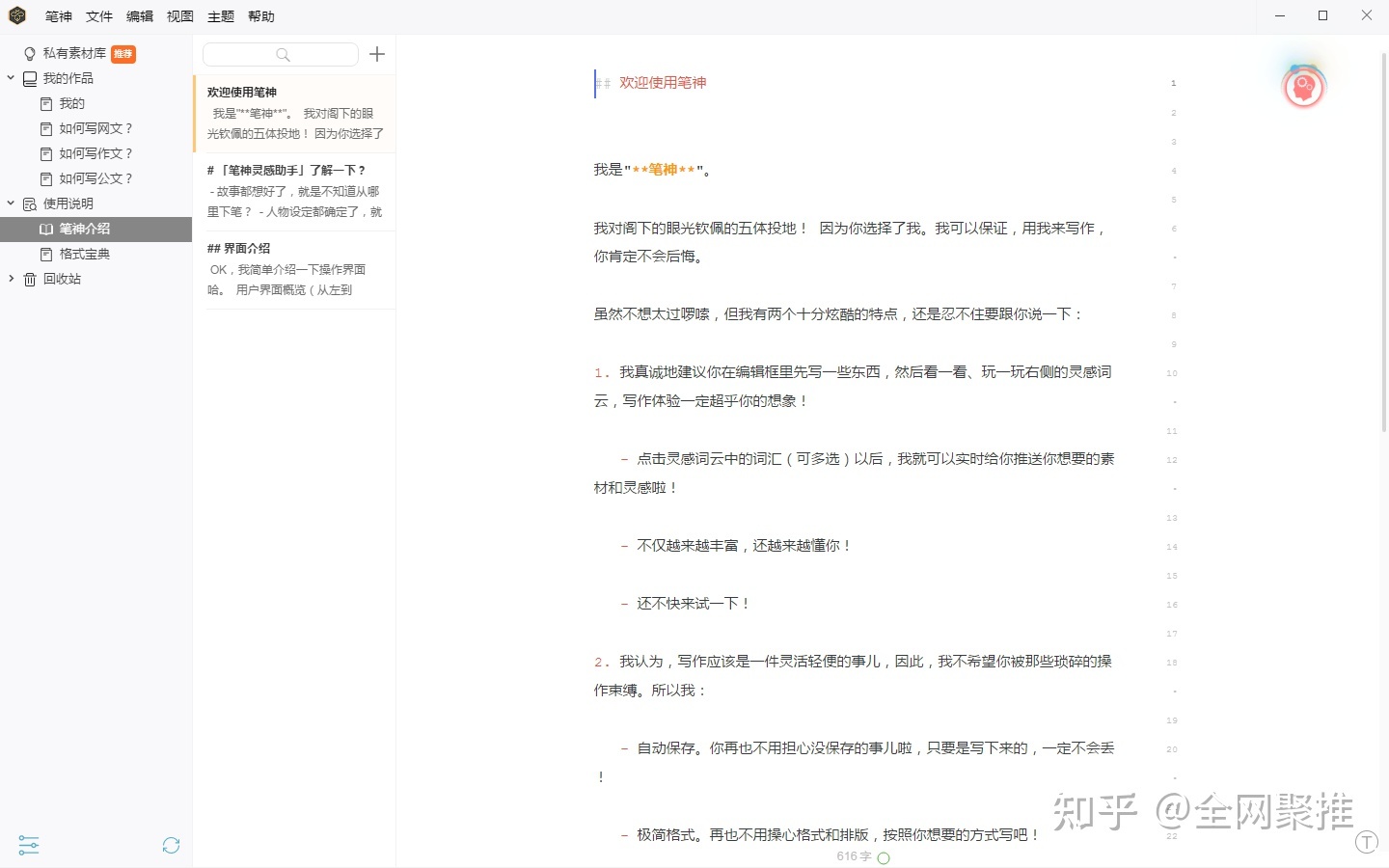Open the 帮助 menu
This screenshot has height=868, width=1389.
point(261,16)
